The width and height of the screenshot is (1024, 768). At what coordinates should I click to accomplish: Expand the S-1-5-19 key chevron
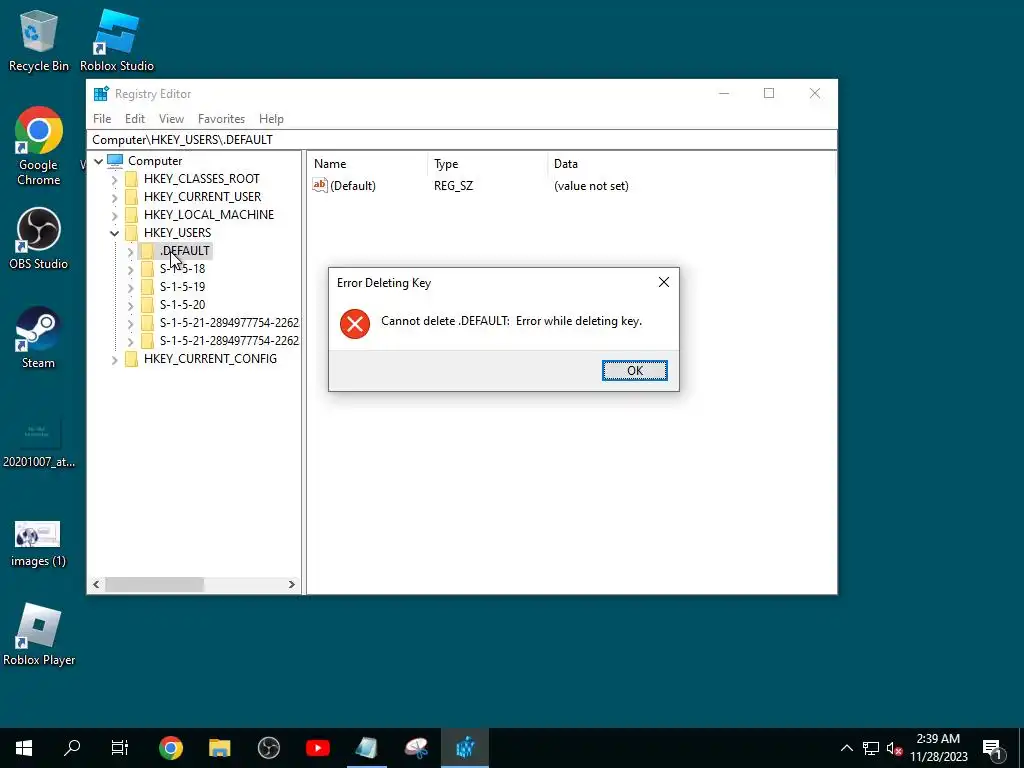coord(130,287)
